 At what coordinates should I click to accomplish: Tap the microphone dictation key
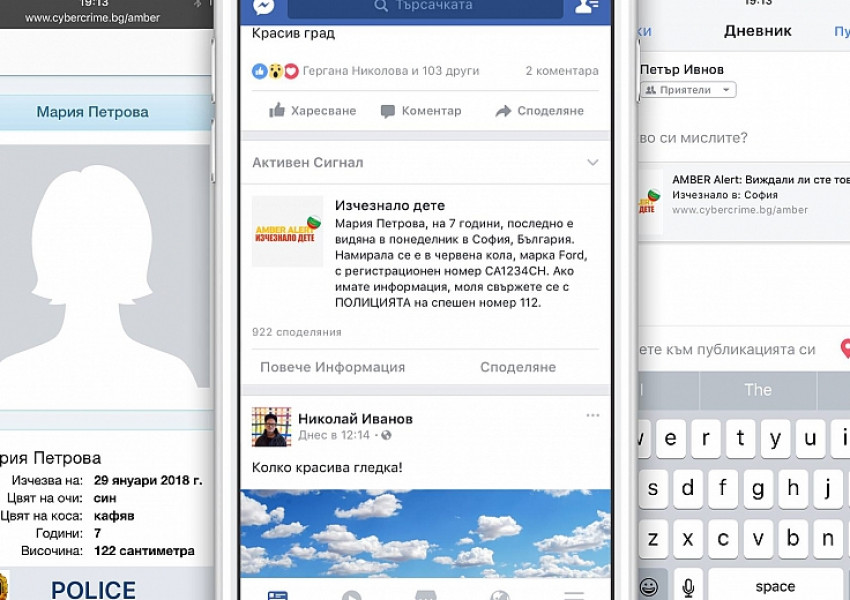coord(687,586)
